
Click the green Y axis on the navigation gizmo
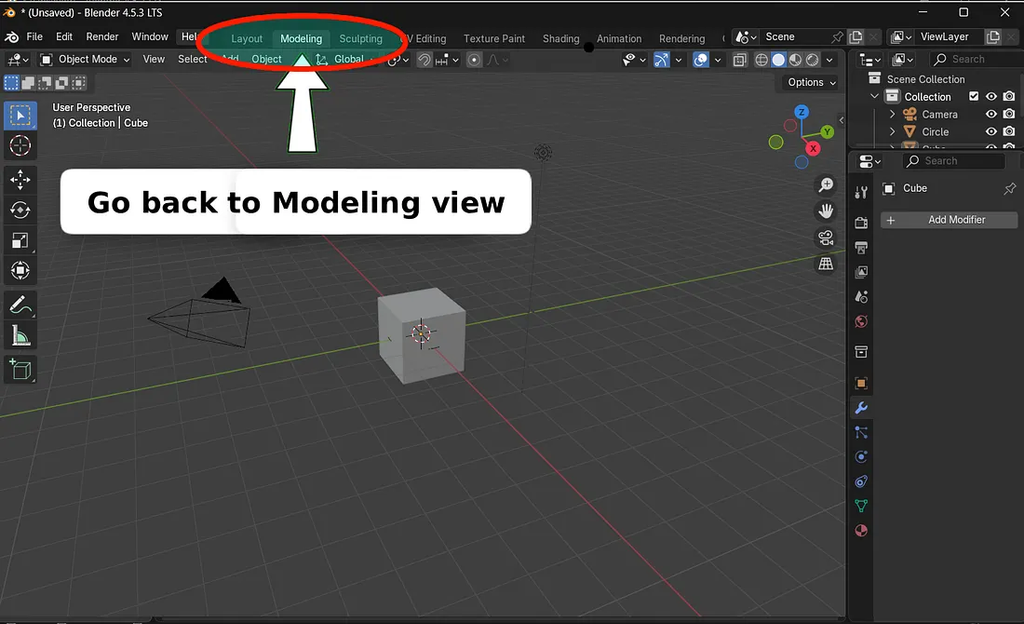tap(825, 131)
